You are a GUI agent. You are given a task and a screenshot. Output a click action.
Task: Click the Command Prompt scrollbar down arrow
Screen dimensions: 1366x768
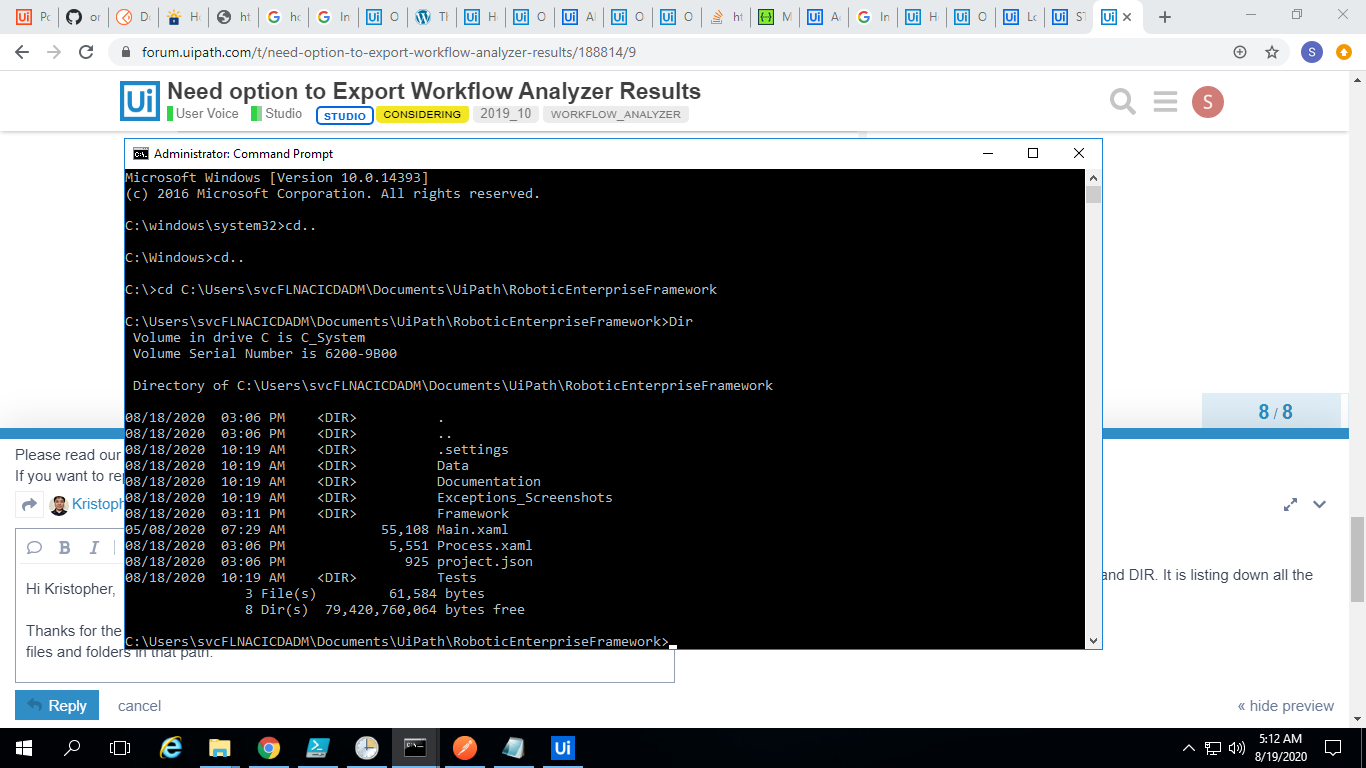1093,641
